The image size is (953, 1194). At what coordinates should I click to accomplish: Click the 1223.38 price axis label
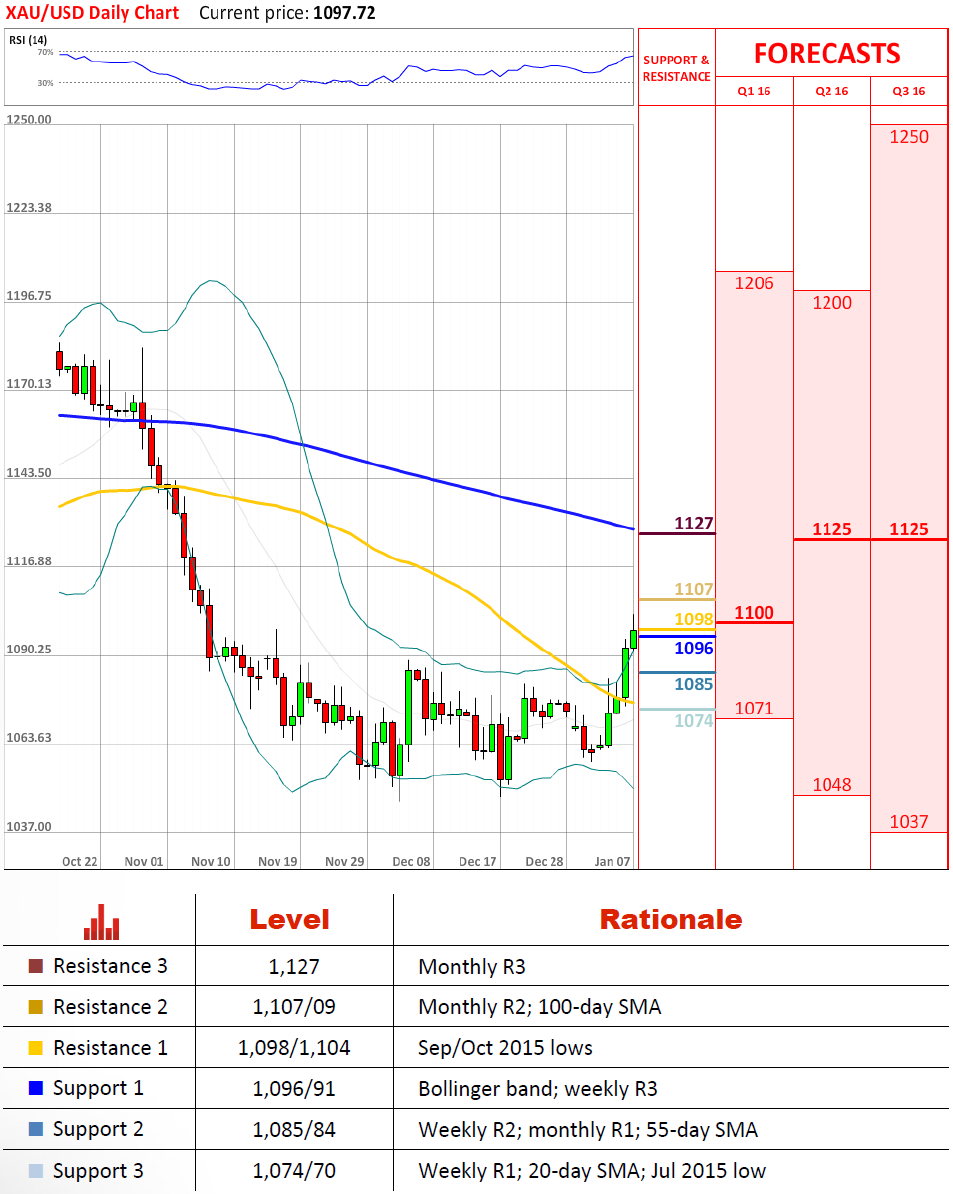29,208
